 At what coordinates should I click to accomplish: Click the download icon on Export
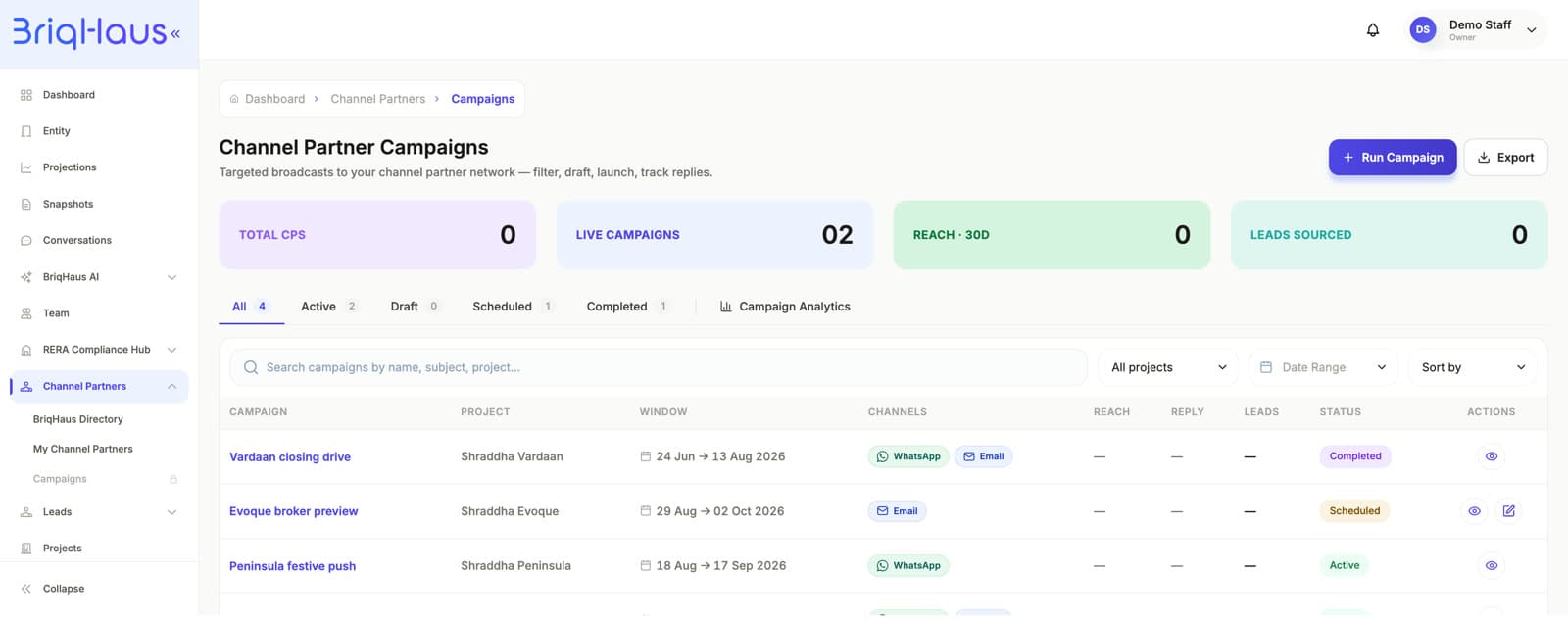pos(1484,158)
